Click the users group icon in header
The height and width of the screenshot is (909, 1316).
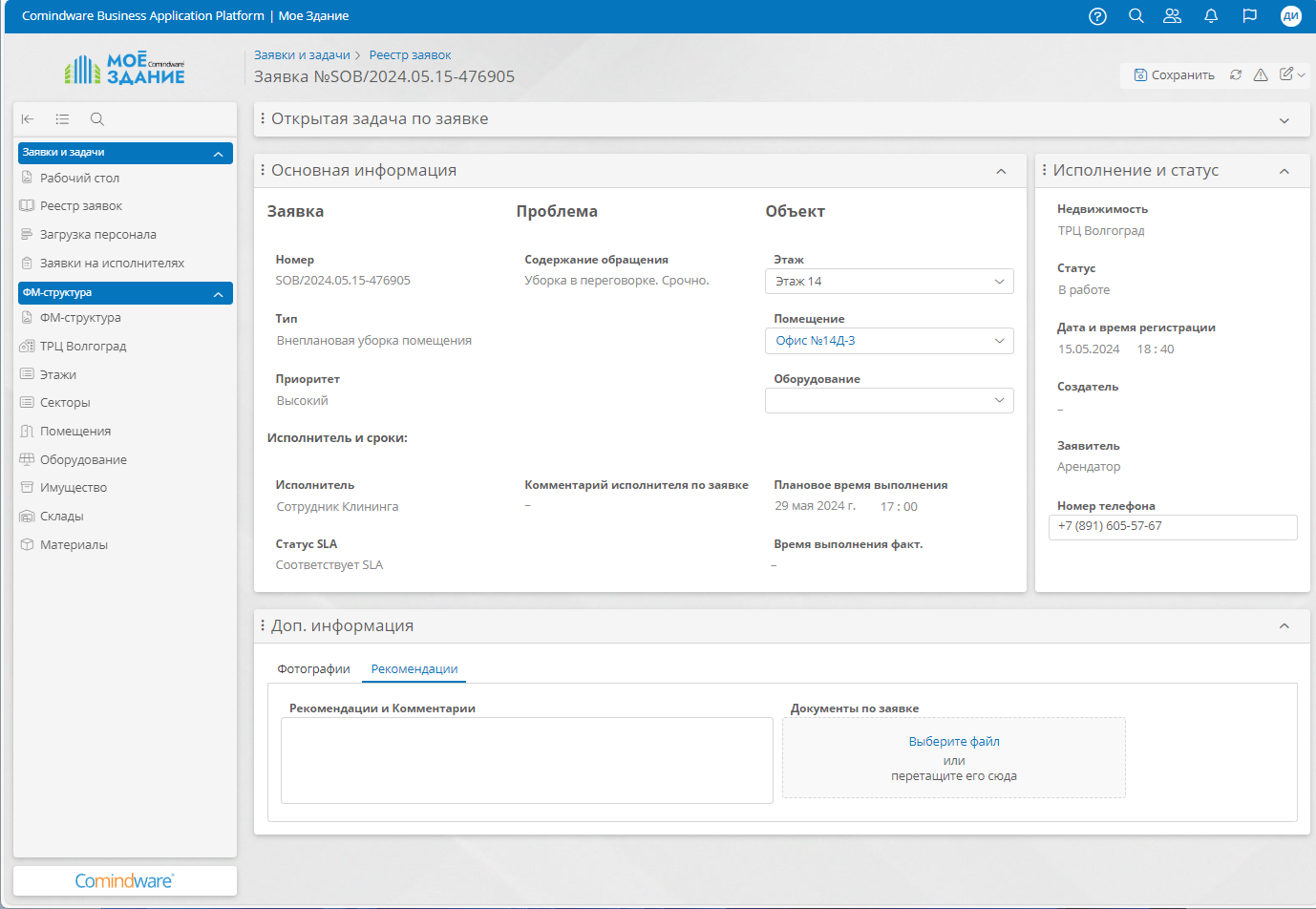(1172, 16)
